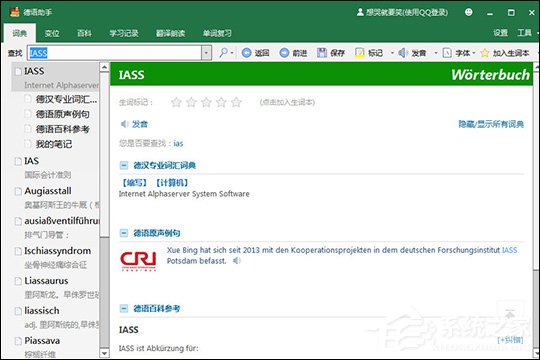Select 德语百科参考 in the sidebar
540x360 pixels.
63,129
